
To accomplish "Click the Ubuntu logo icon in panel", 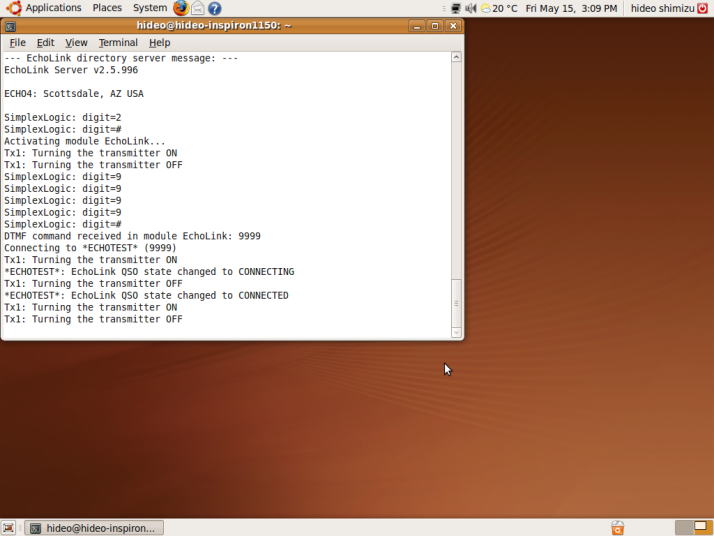I will (x=14, y=8).
